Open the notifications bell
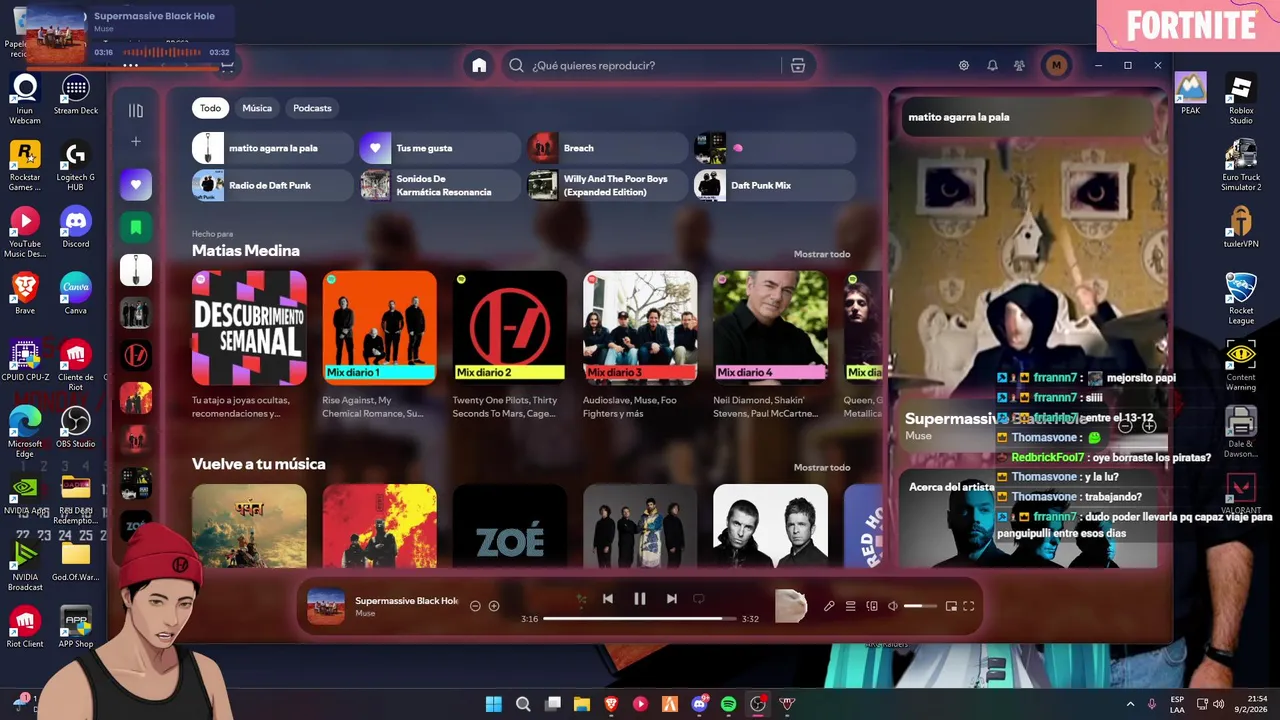Image resolution: width=1280 pixels, height=720 pixels. [992, 65]
